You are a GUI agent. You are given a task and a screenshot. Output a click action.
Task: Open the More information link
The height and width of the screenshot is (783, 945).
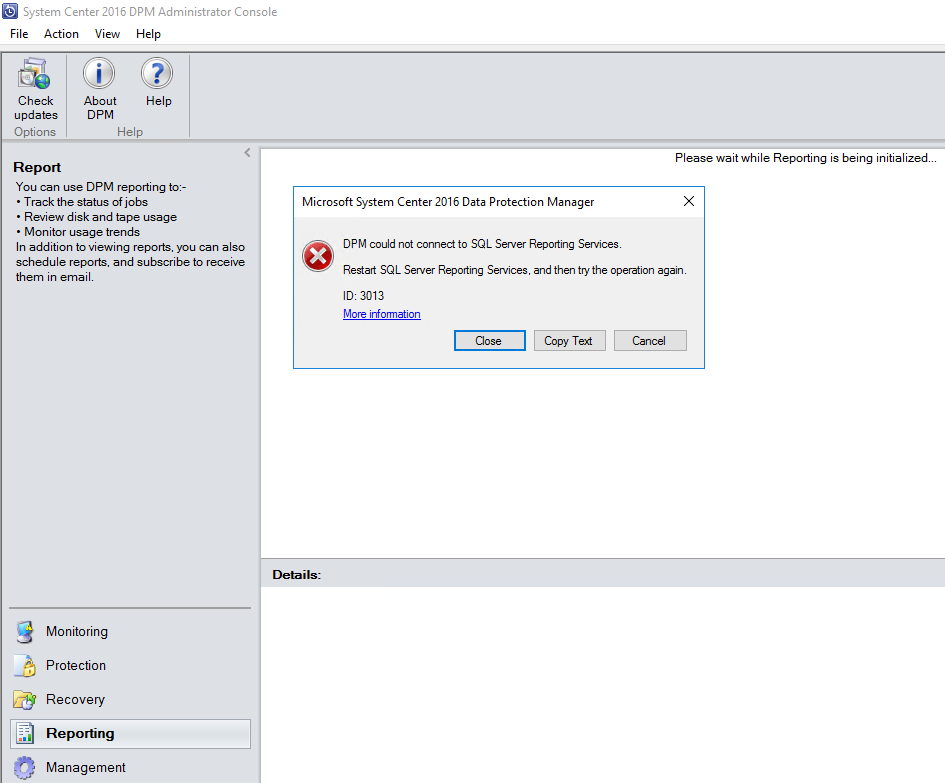pyautogui.click(x=381, y=314)
